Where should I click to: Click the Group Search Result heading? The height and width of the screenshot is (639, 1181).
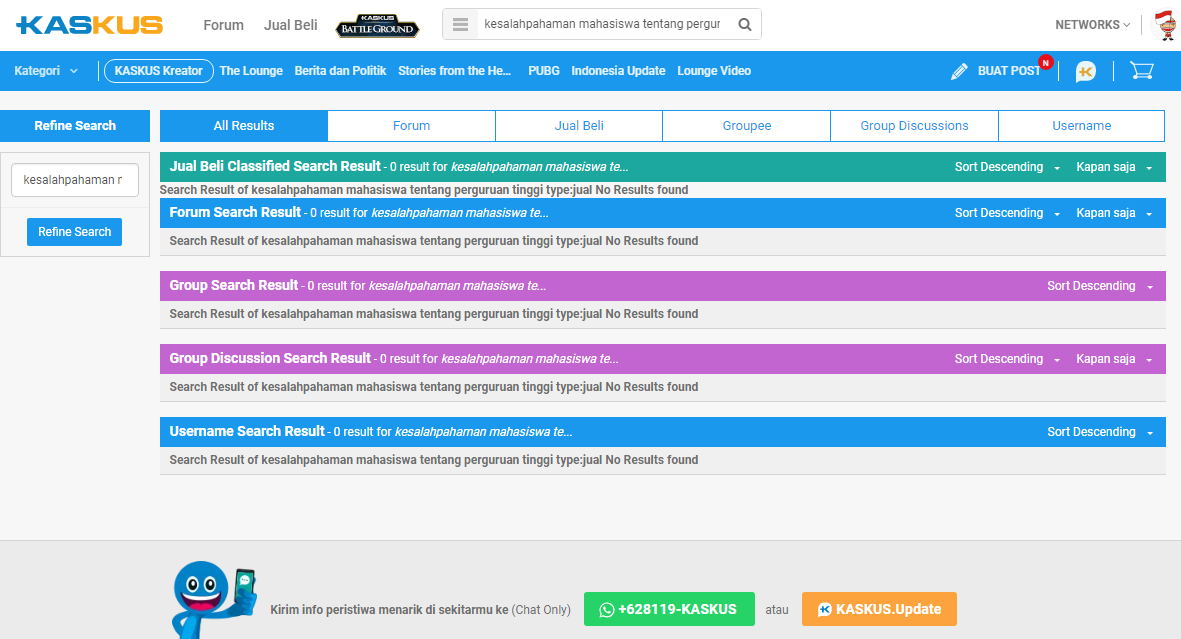pyautogui.click(x=233, y=286)
